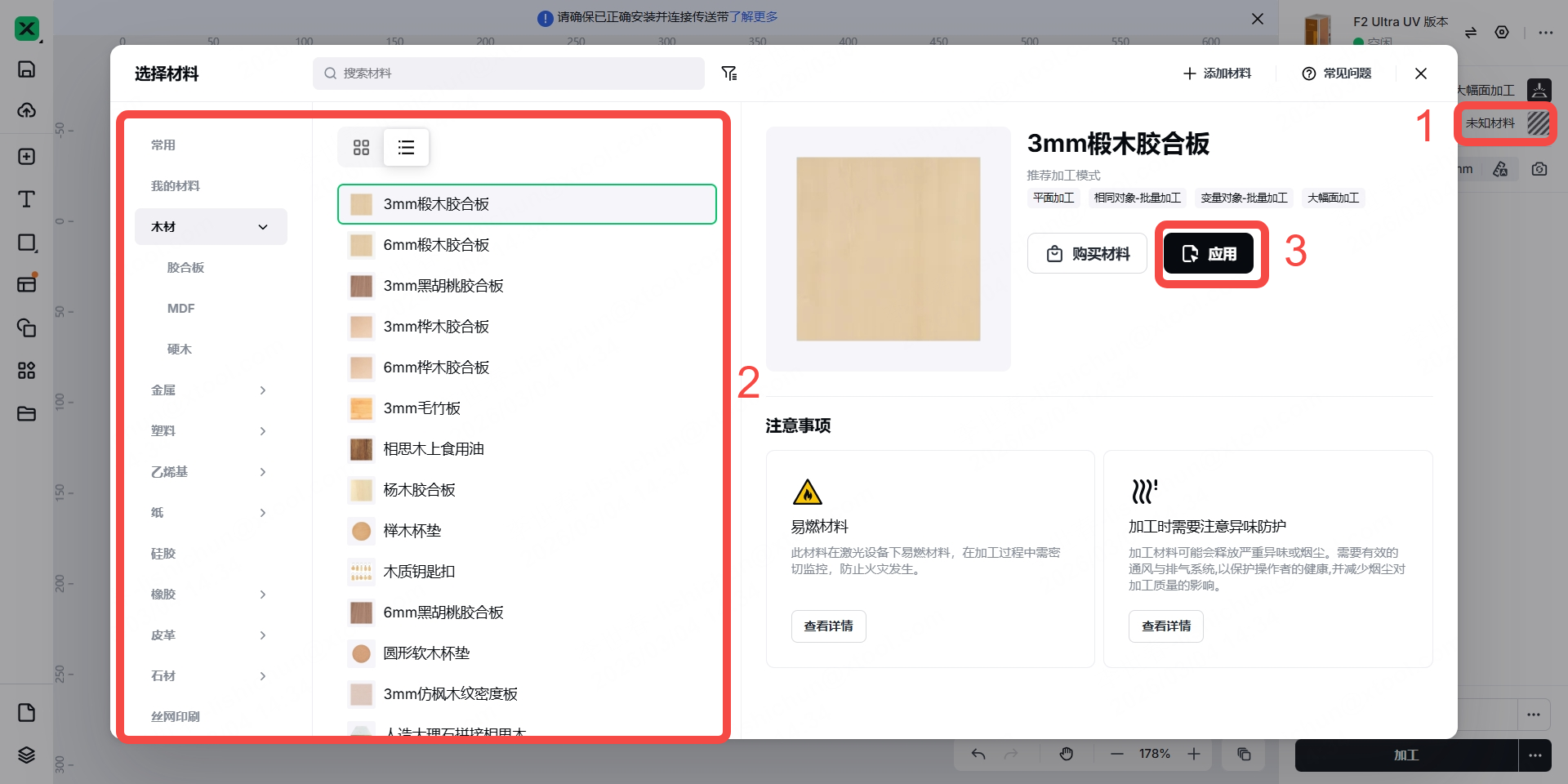The image size is (1568, 784).
Task: Select 3mm黑胡桃胶合板 from the list
Action: tap(443, 286)
